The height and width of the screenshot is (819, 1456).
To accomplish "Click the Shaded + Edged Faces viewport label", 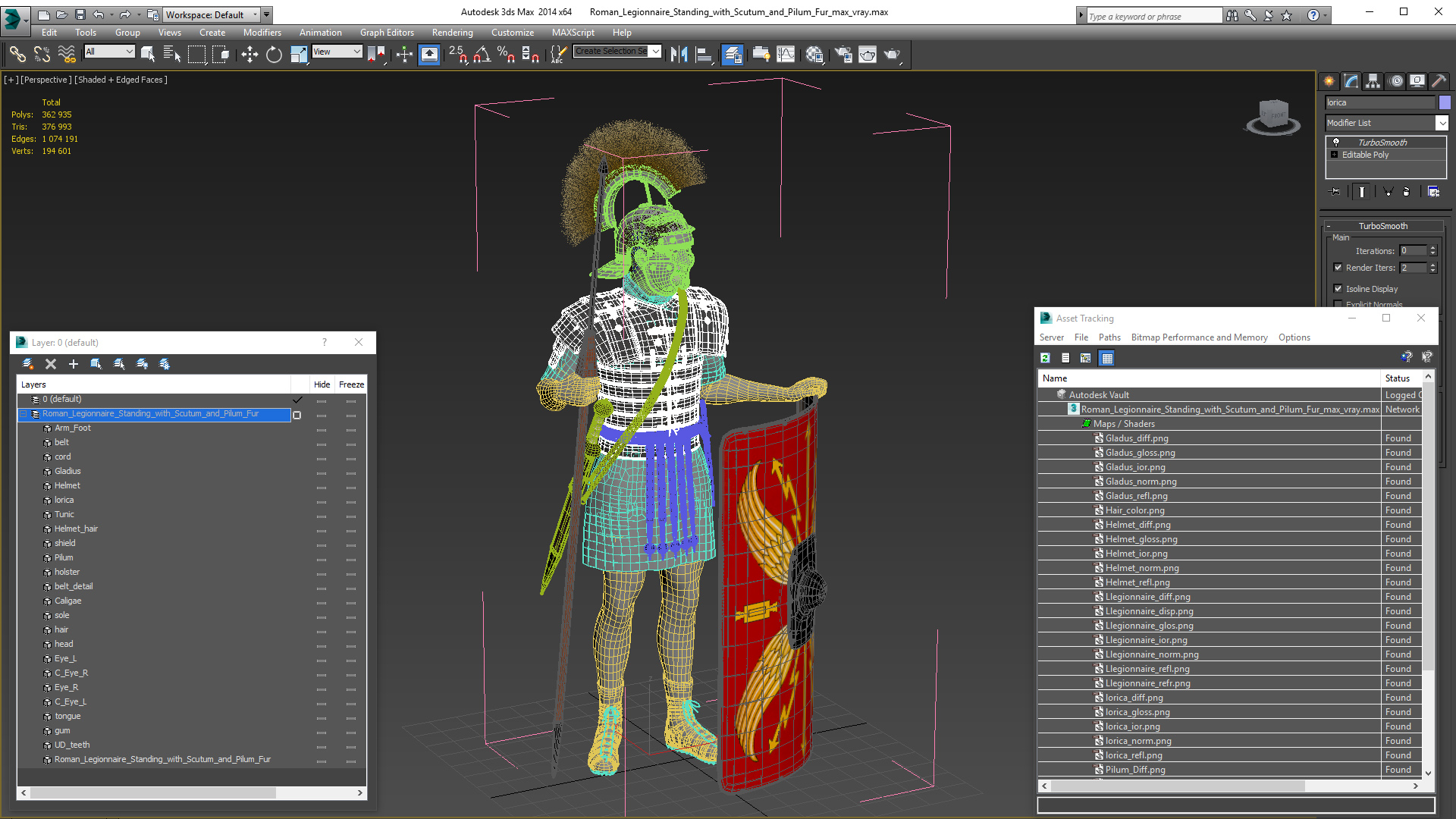I will coord(121,80).
